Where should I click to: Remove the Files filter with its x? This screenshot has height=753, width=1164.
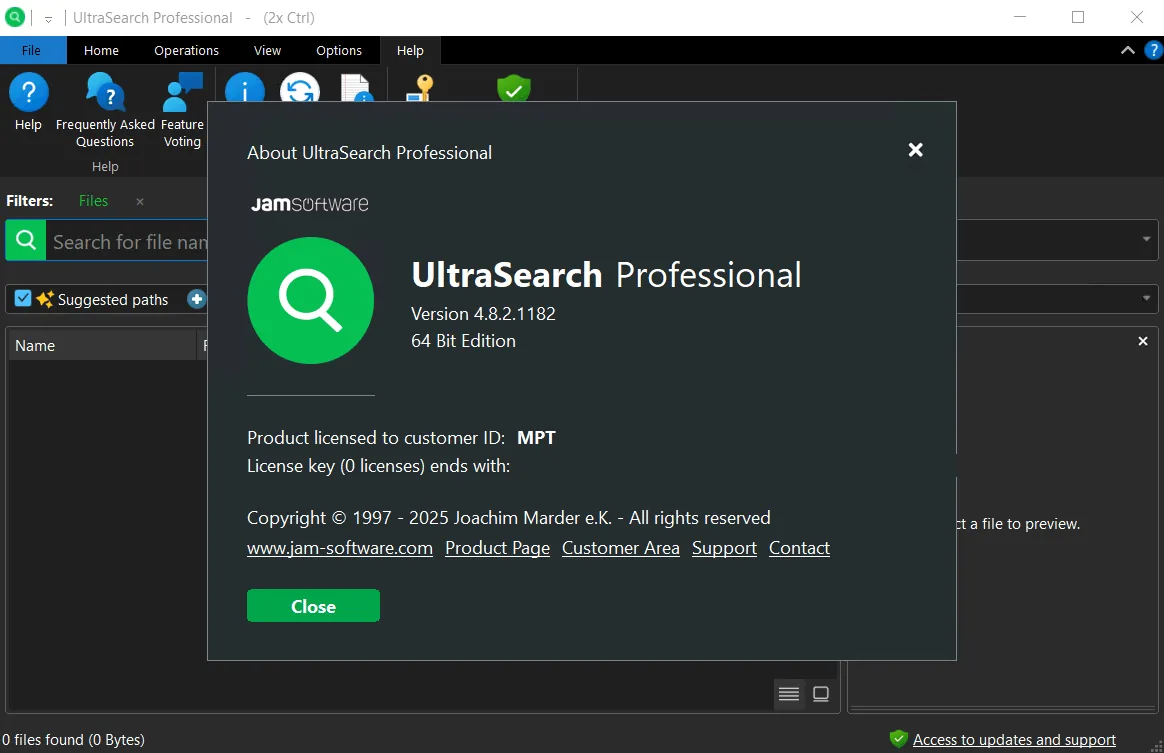click(140, 201)
